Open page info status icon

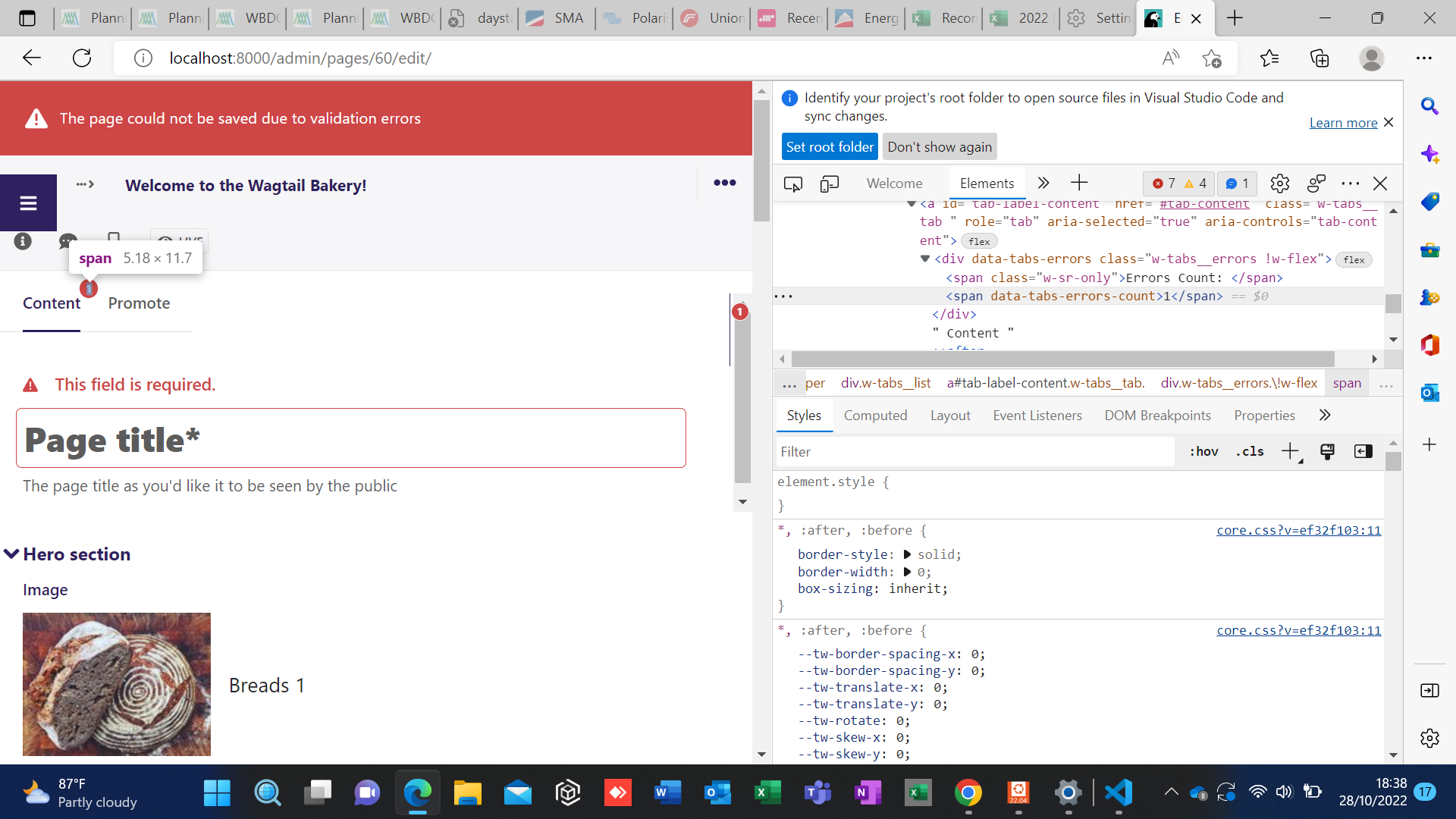[x=23, y=241]
